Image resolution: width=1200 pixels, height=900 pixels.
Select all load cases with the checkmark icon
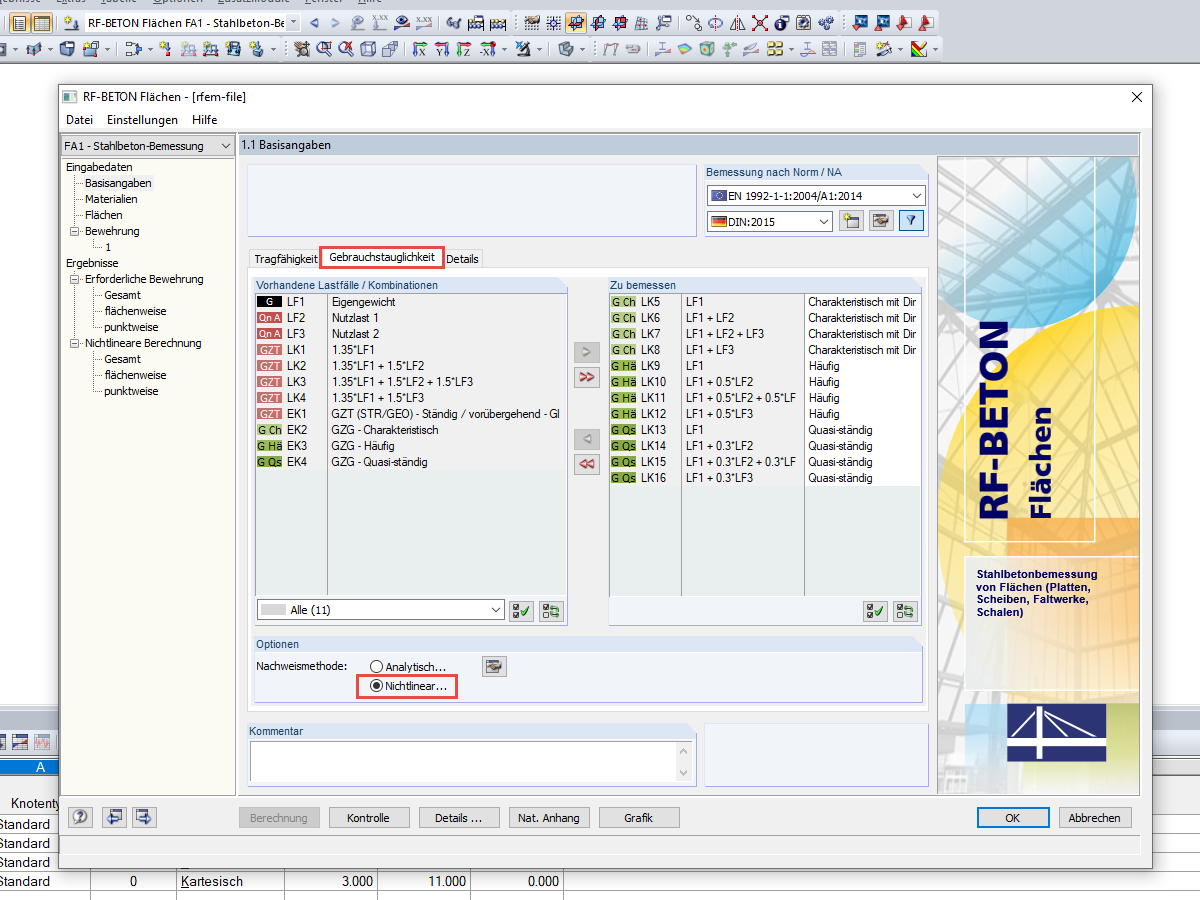point(520,610)
